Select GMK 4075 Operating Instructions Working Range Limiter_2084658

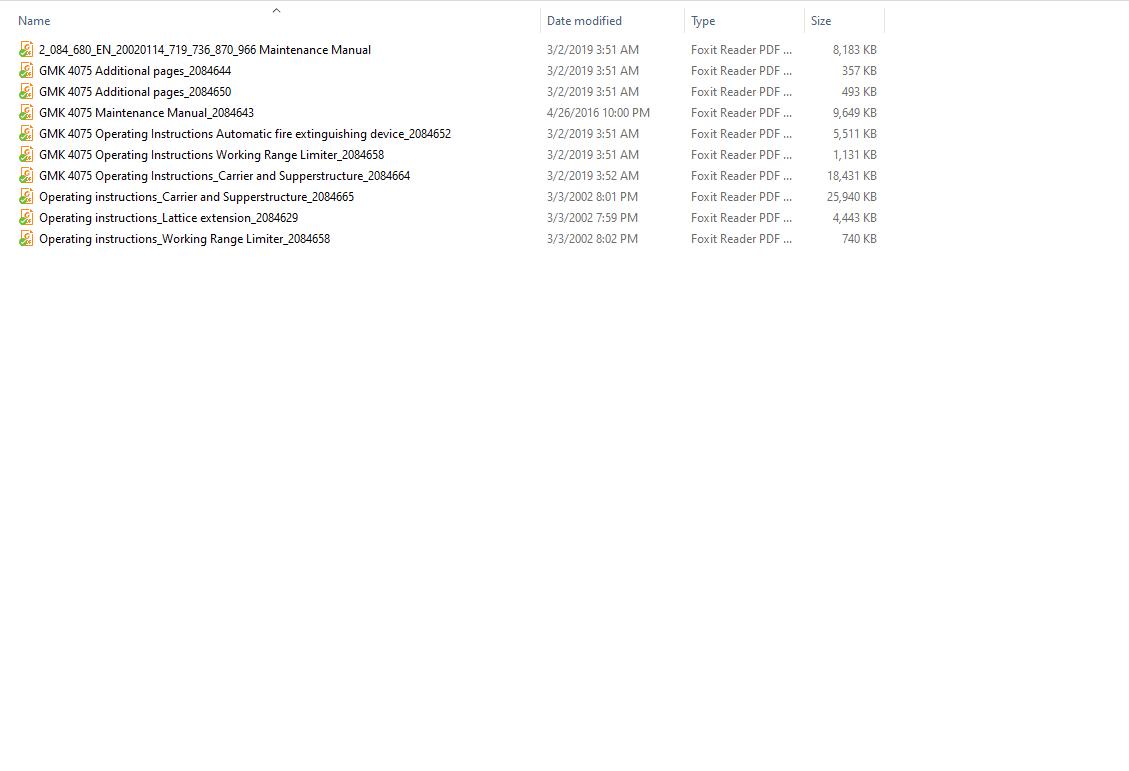click(211, 154)
